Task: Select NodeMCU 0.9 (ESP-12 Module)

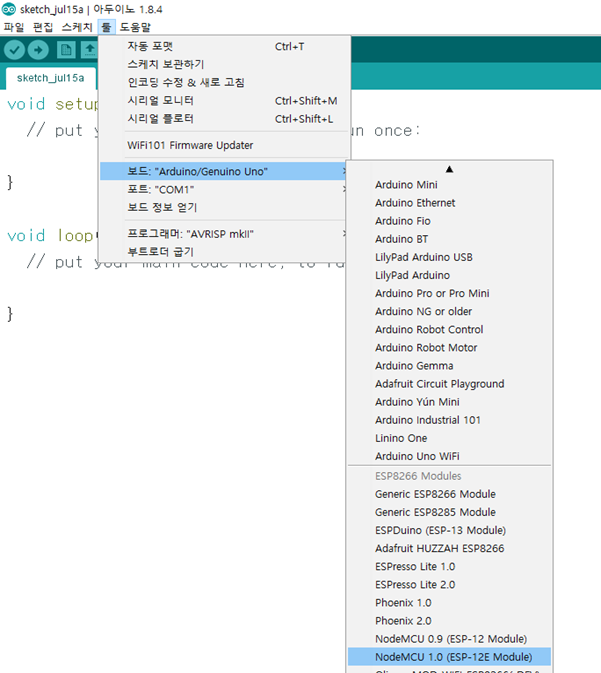Action: (x=449, y=639)
